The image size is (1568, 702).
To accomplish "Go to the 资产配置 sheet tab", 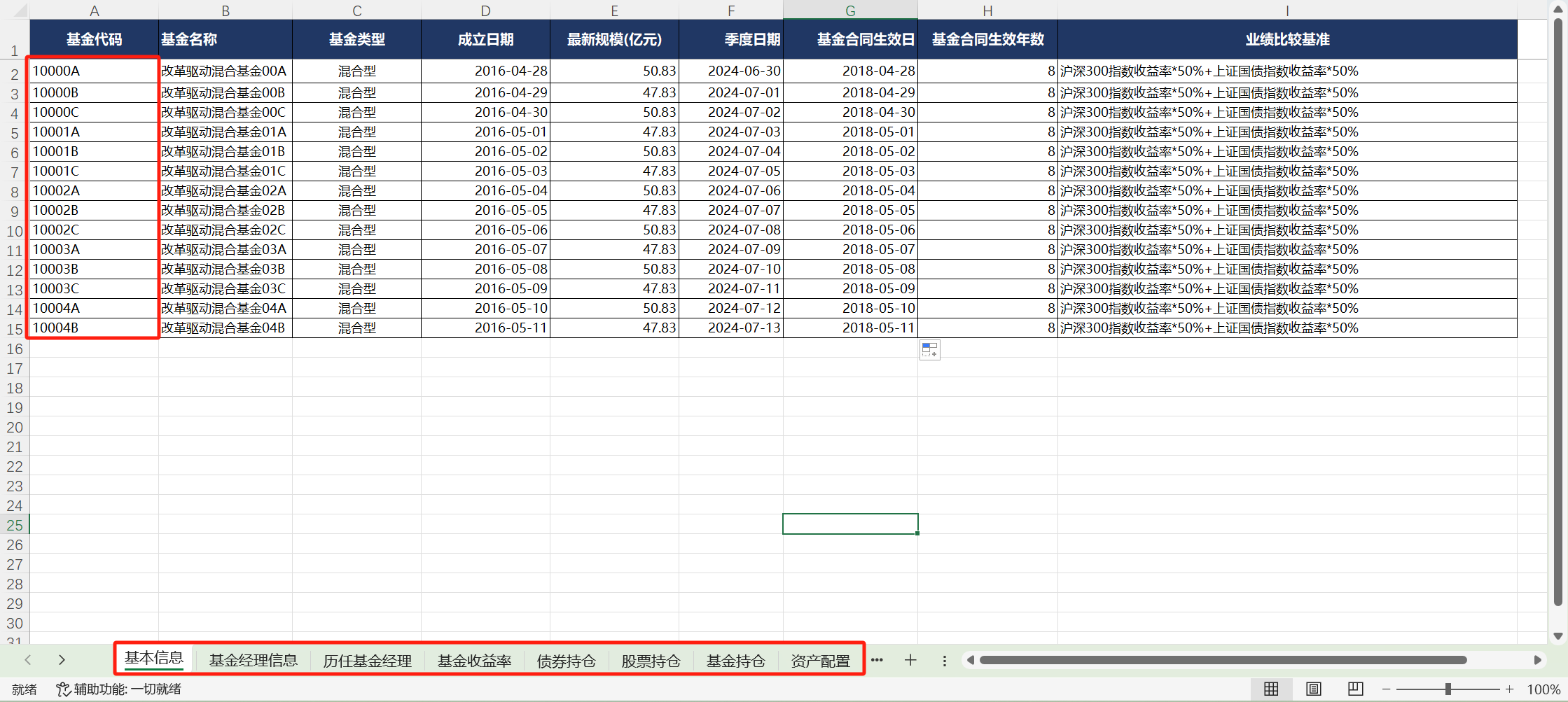I will pyautogui.click(x=820, y=660).
